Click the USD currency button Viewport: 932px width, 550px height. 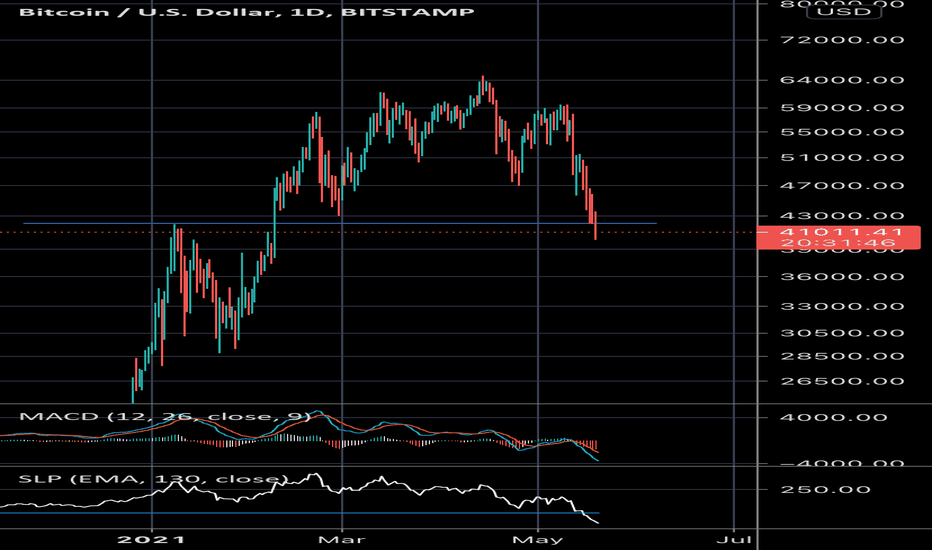point(844,11)
